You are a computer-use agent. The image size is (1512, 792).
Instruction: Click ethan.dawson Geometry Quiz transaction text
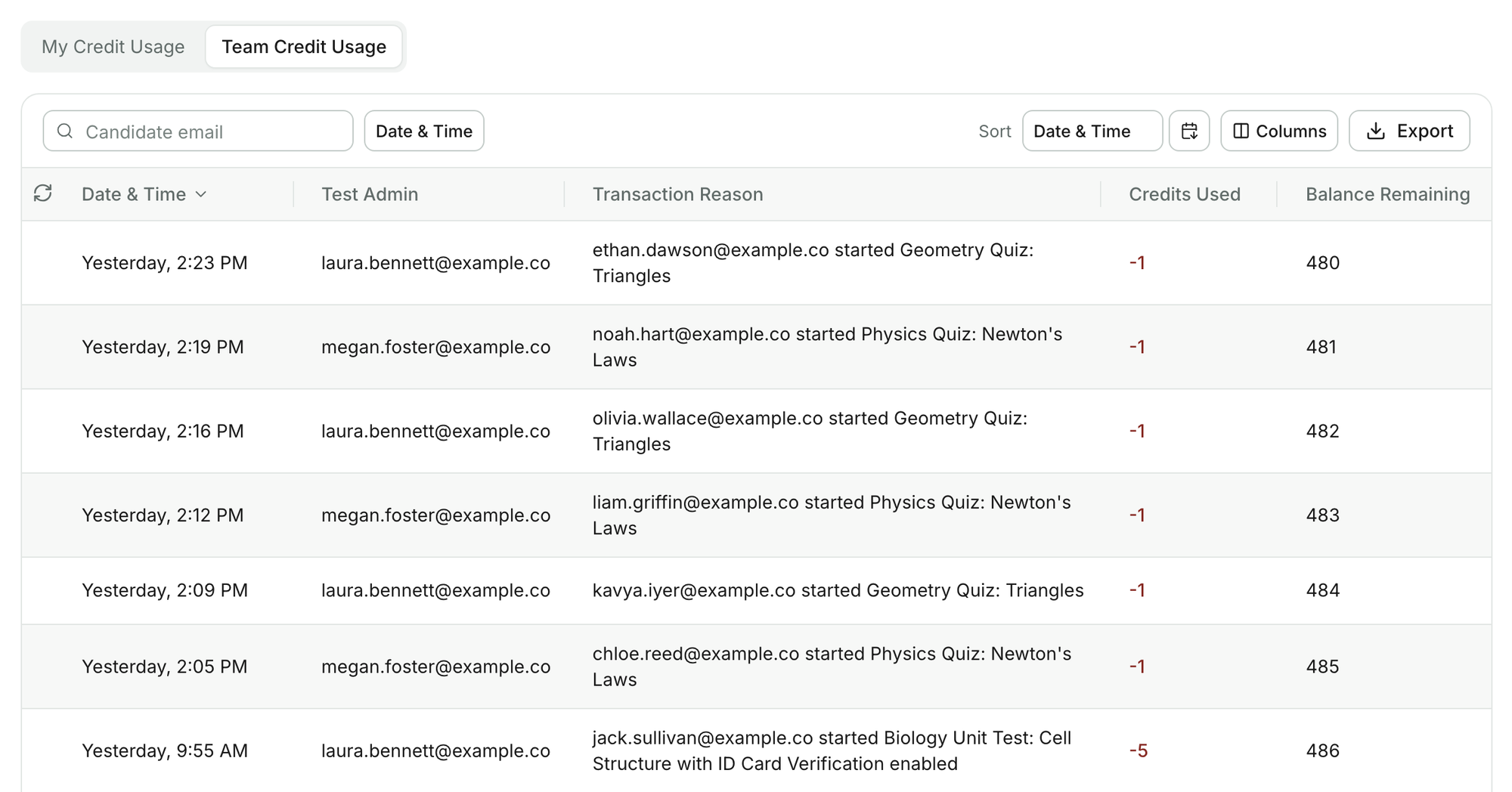click(813, 263)
